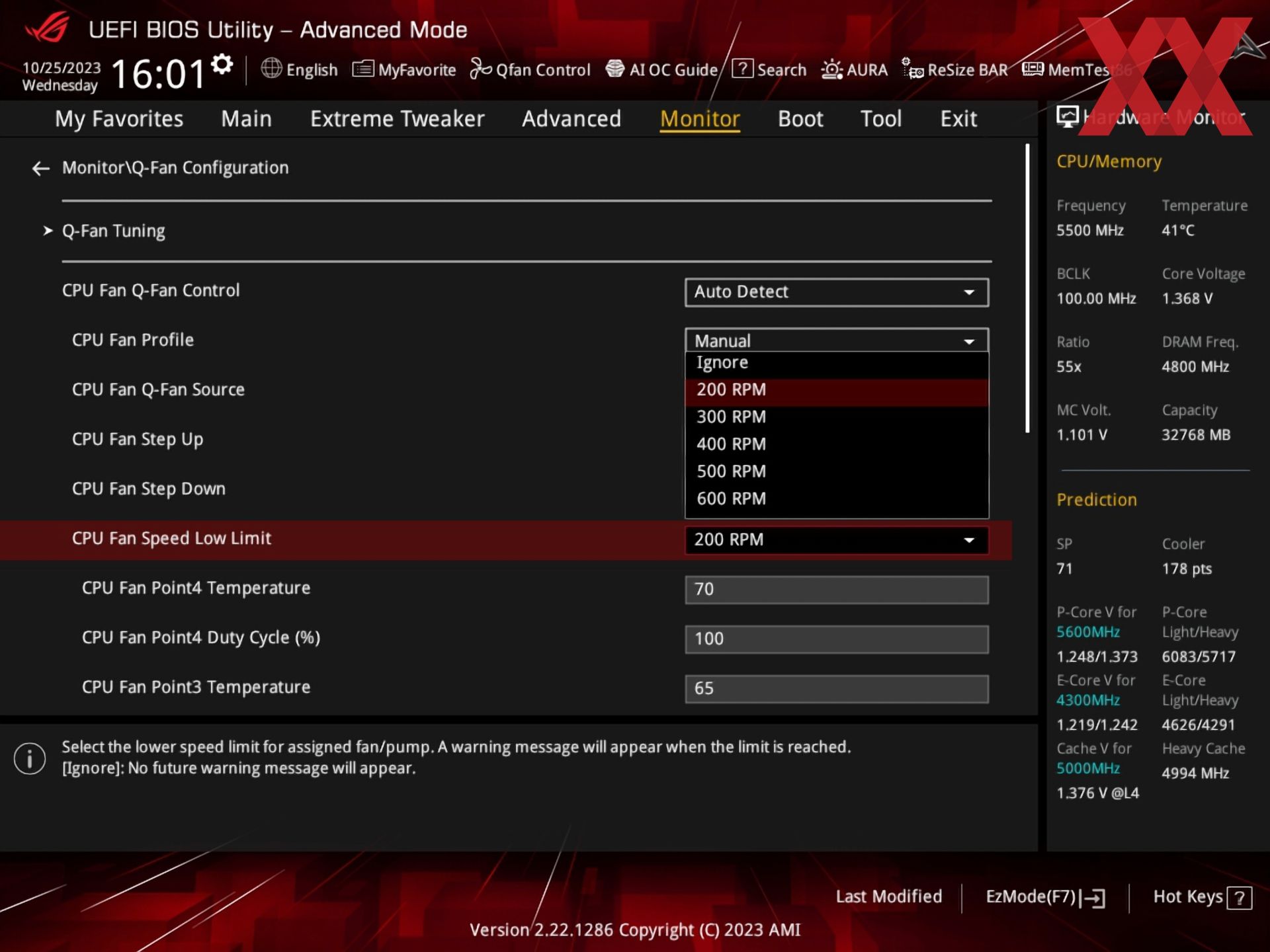
Task: Click the settings list vertical scrollbar
Action: (1027, 288)
